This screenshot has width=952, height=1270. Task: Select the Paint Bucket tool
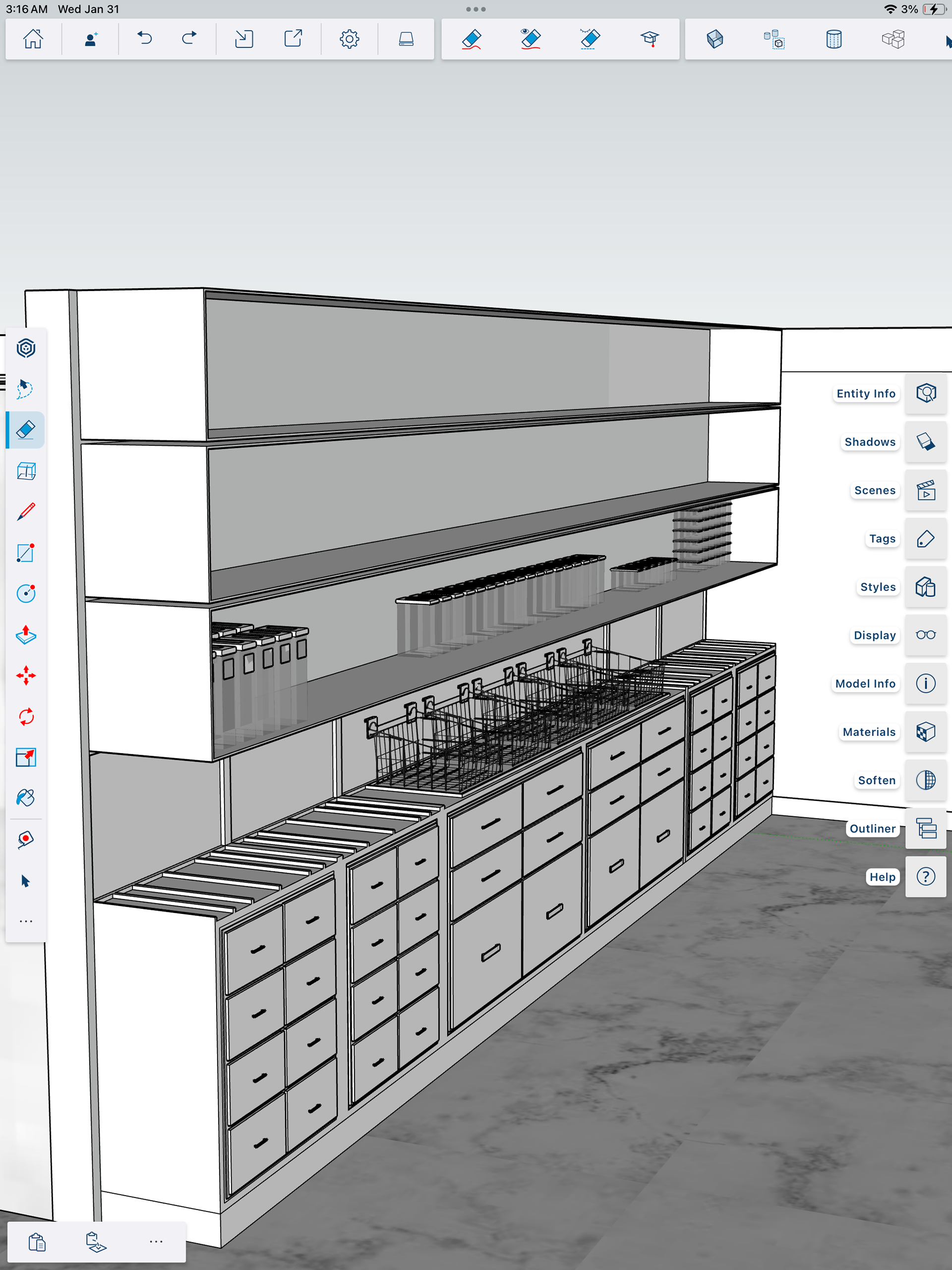coord(26,798)
